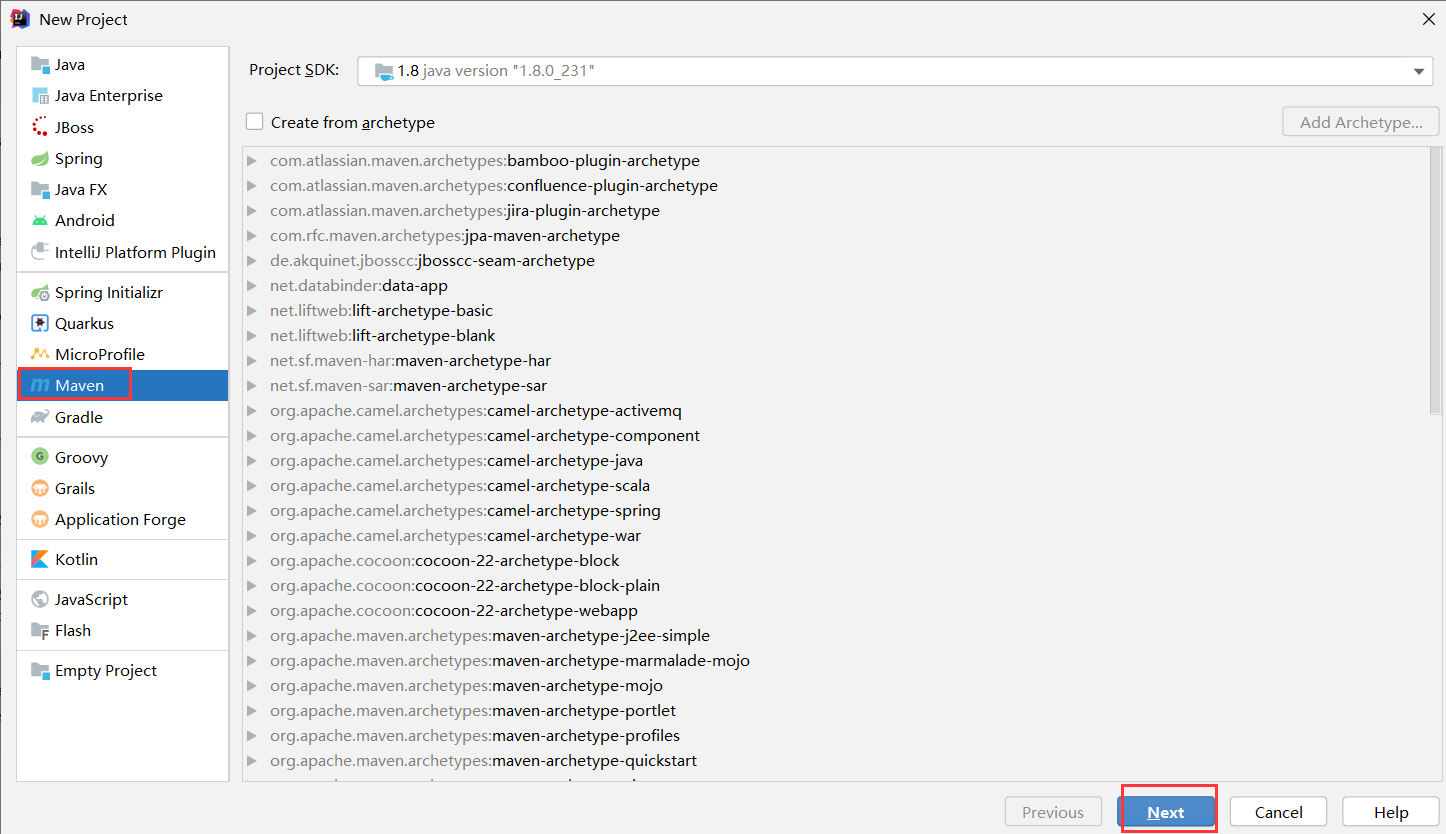1446x834 pixels.
Task: Click the Android robot icon
Action: tap(40, 220)
